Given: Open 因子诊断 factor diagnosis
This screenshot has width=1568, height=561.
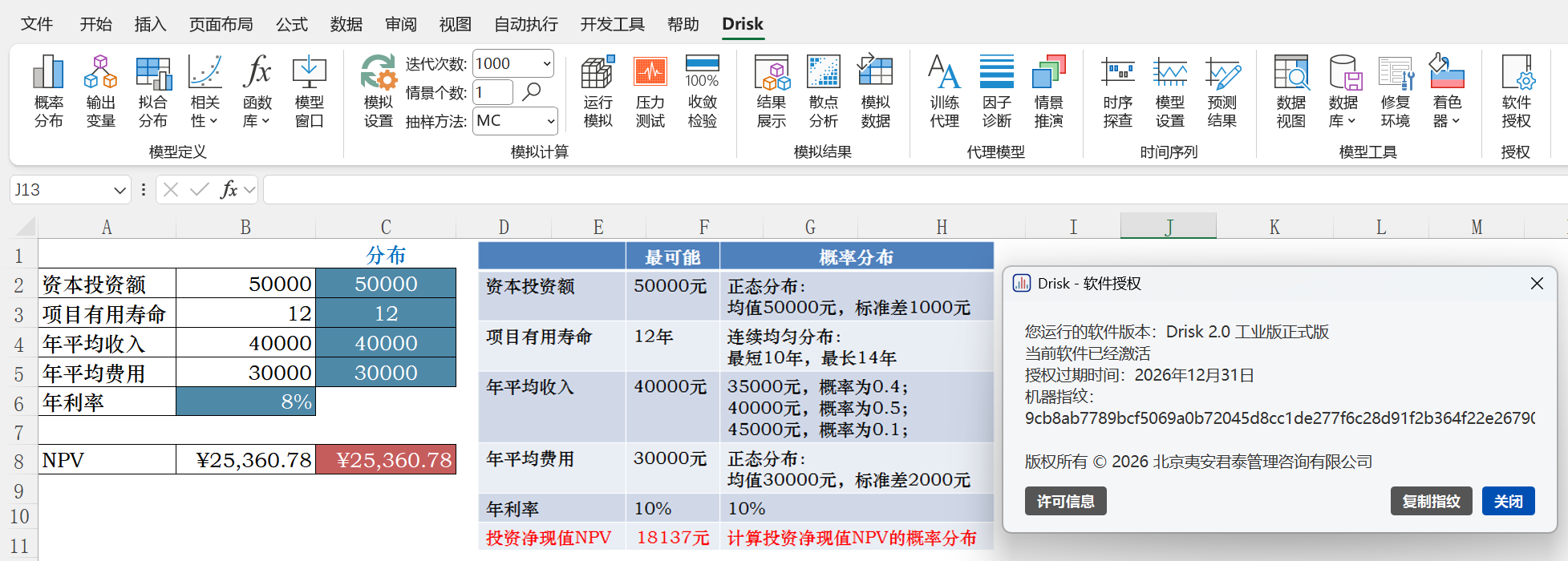Looking at the screenshot, I should pyautogui.click(x=996, y=91).
